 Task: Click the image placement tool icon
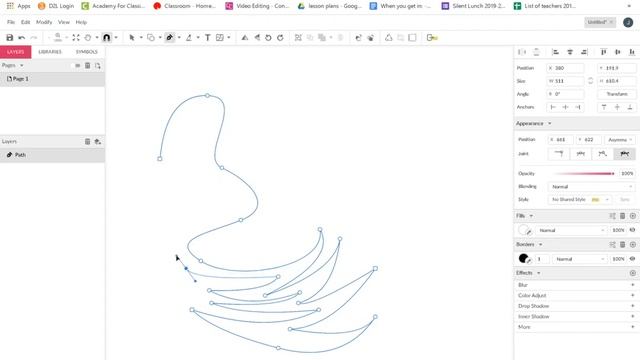point(220,38)
